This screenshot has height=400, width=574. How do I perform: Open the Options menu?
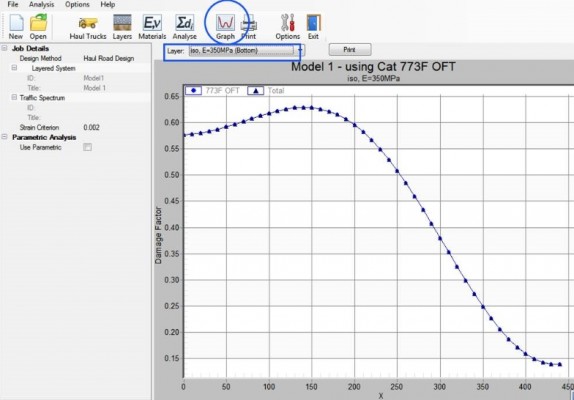coord(77,4)
